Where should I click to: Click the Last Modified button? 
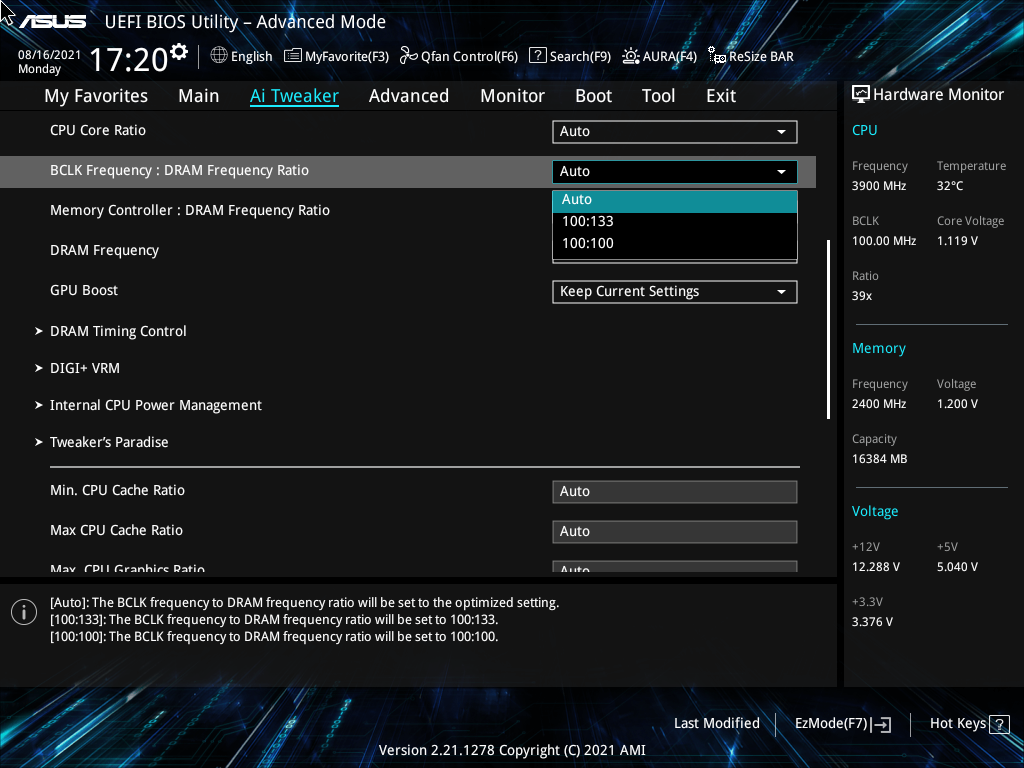[716, 724]
